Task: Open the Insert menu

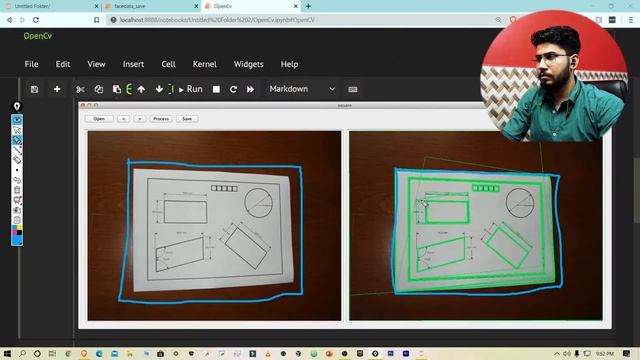Action: [133, 64]
